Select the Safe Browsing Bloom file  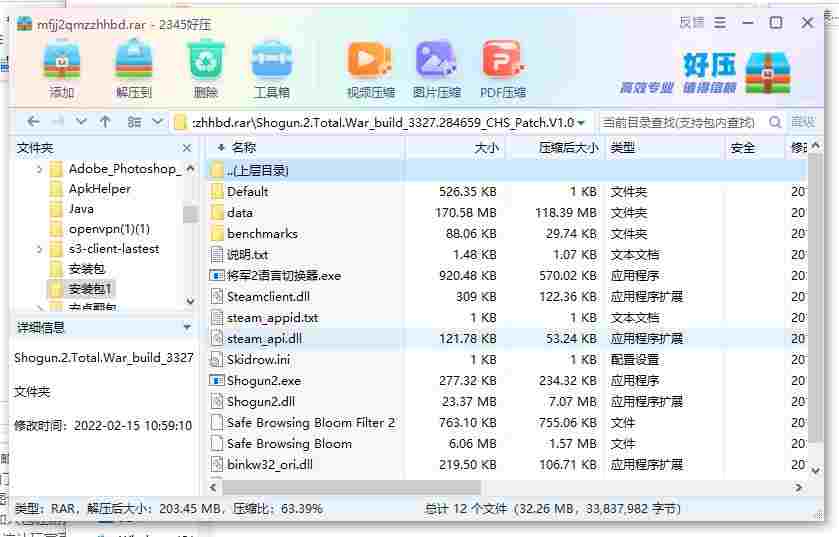click(x=289, y=443)
